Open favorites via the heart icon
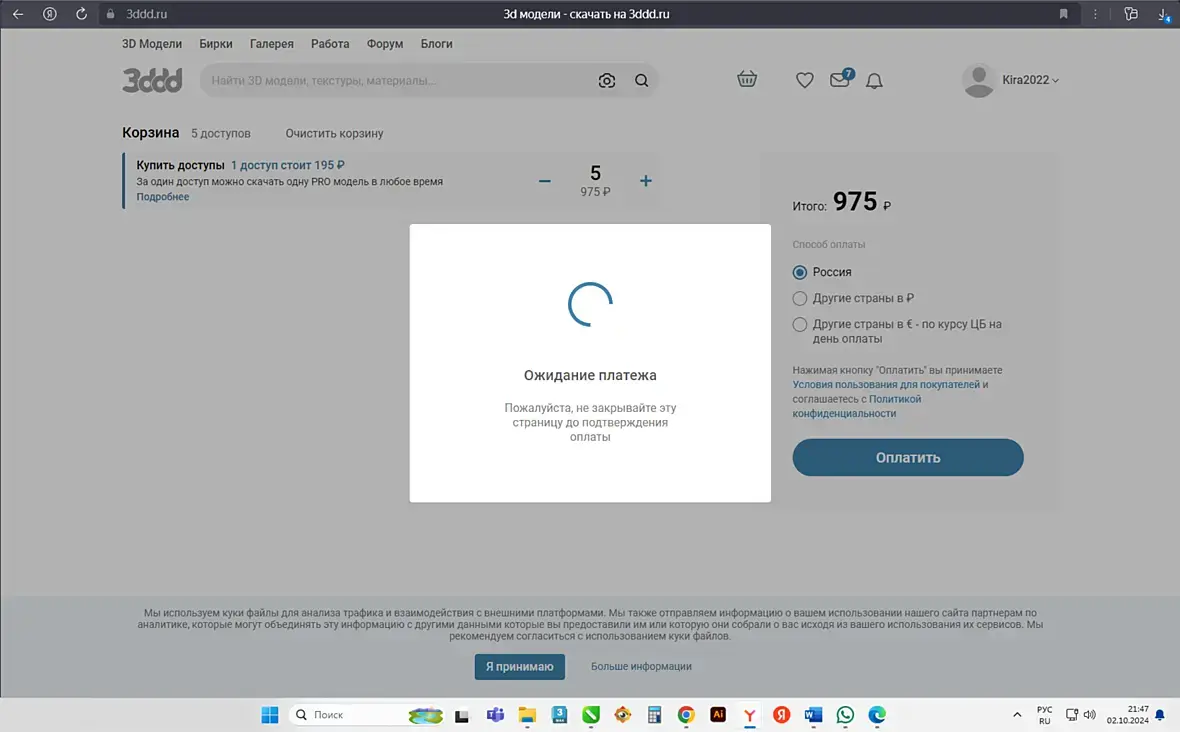This screenshot has width=1180, height=732. (x=804, y=80)
